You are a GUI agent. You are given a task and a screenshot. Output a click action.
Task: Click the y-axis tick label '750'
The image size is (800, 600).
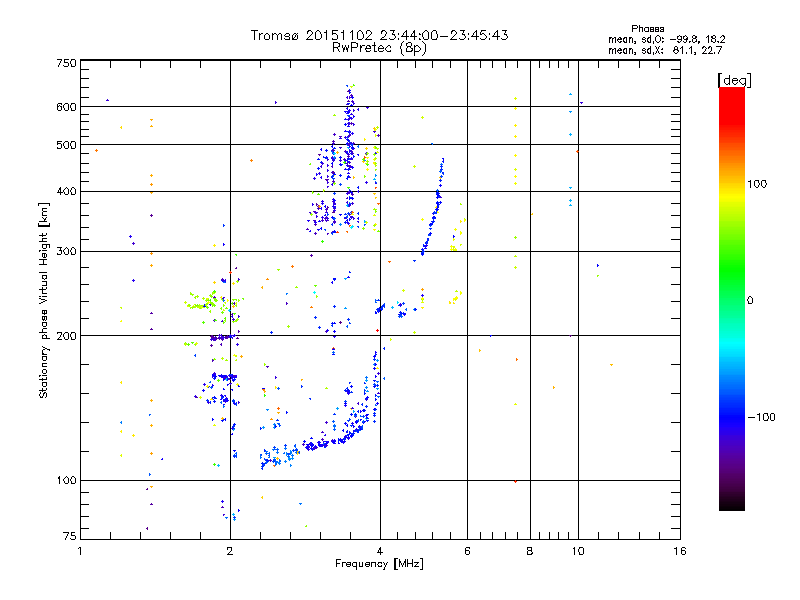coord(67,63)
